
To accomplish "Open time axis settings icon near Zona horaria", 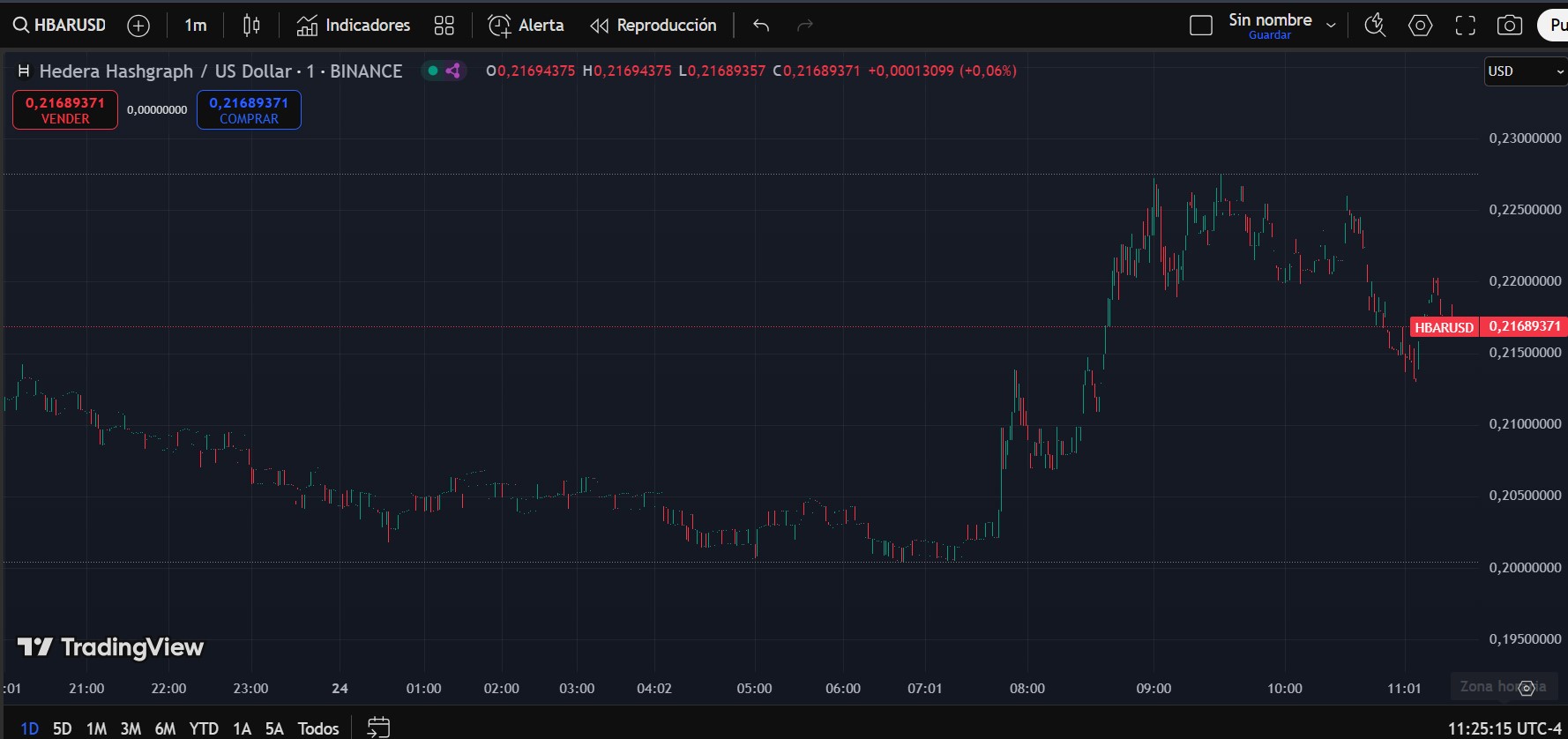I will click(1527, 688).
